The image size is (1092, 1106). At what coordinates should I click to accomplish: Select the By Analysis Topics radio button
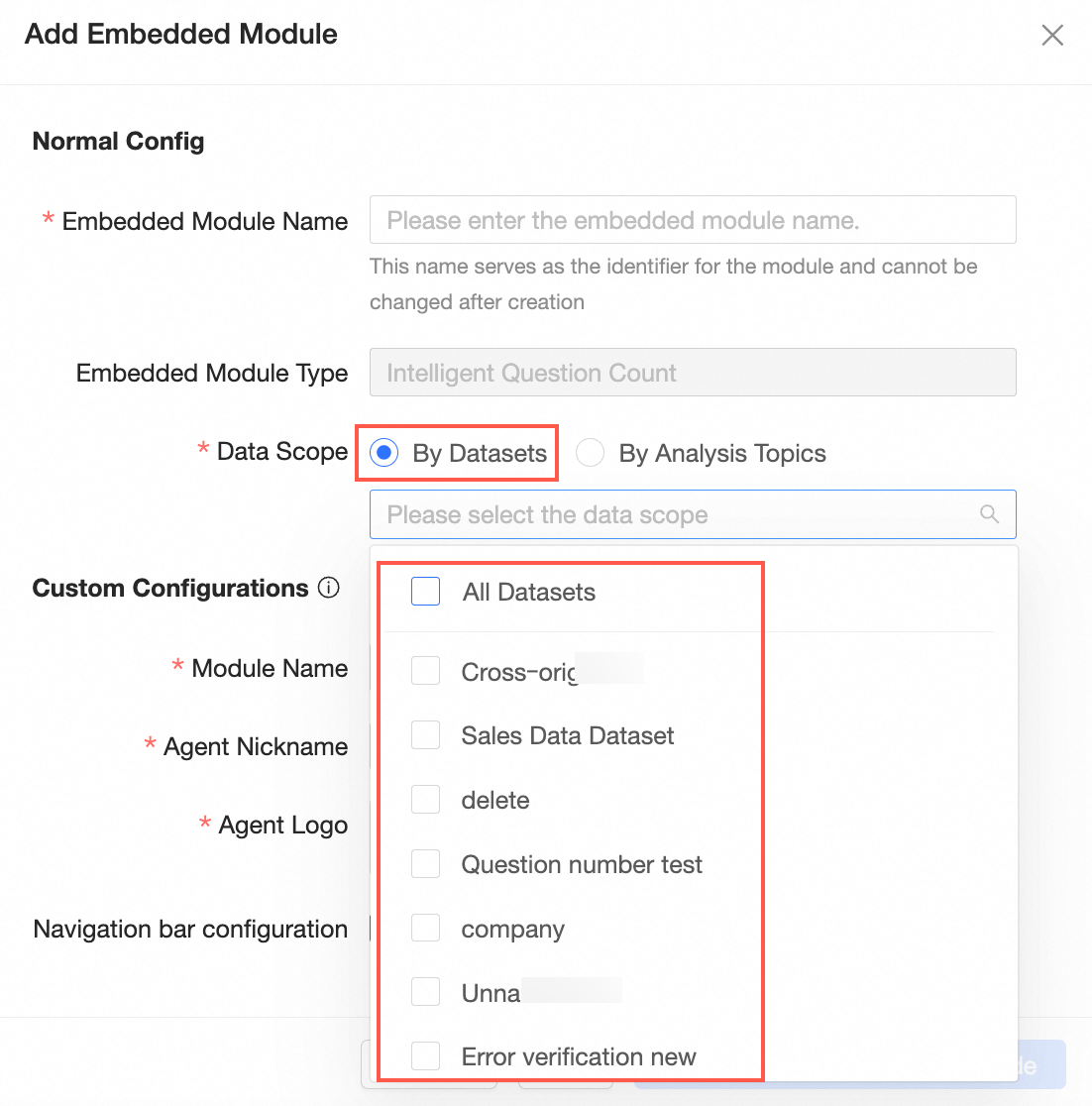[x=591, y=453]
